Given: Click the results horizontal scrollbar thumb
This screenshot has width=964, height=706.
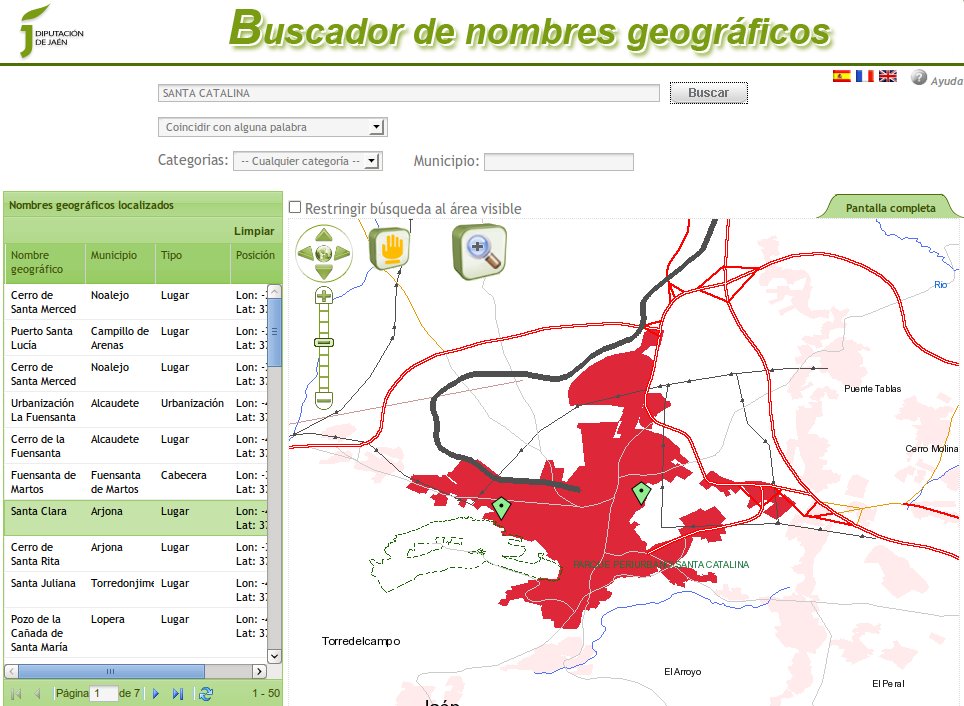Looking at the screenshot, I should click(x=111, y=671).
